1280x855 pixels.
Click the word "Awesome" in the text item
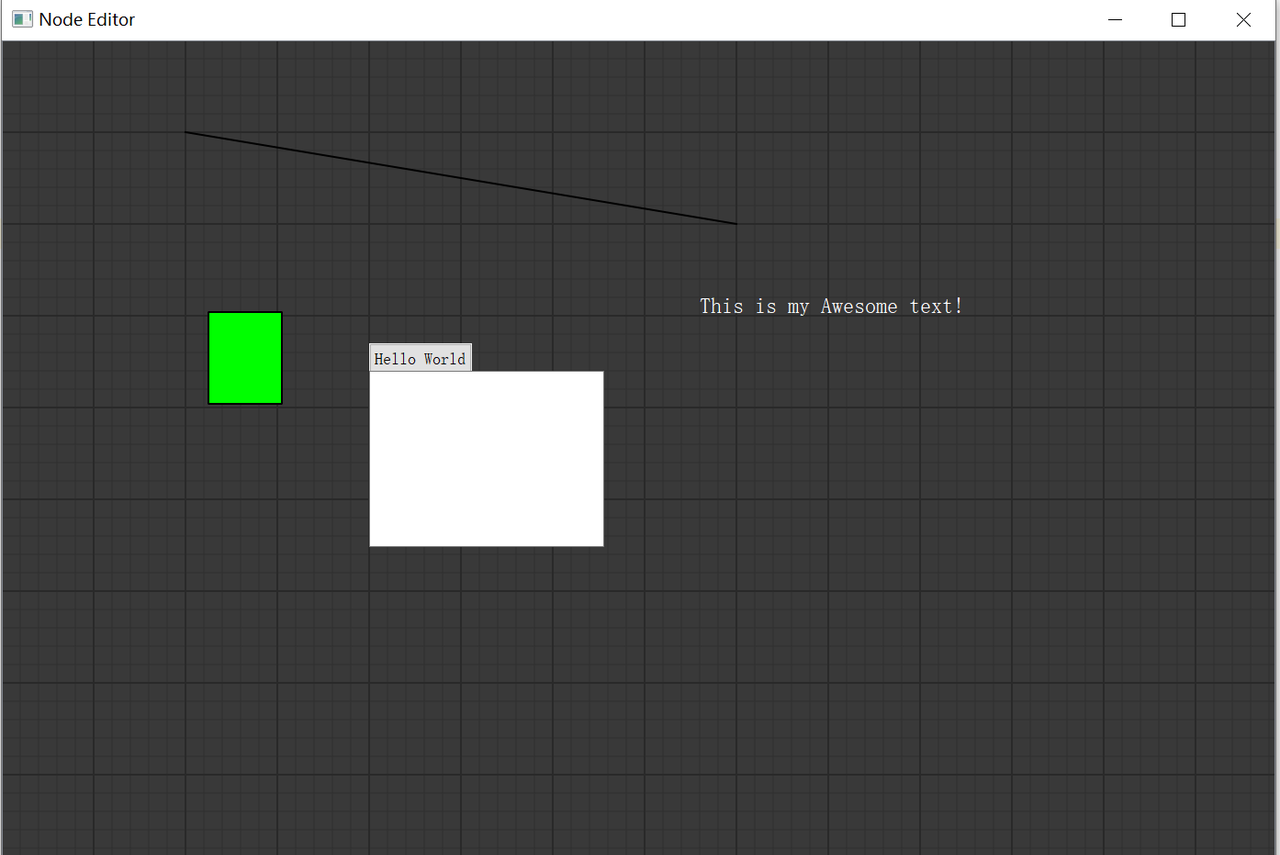858,306
